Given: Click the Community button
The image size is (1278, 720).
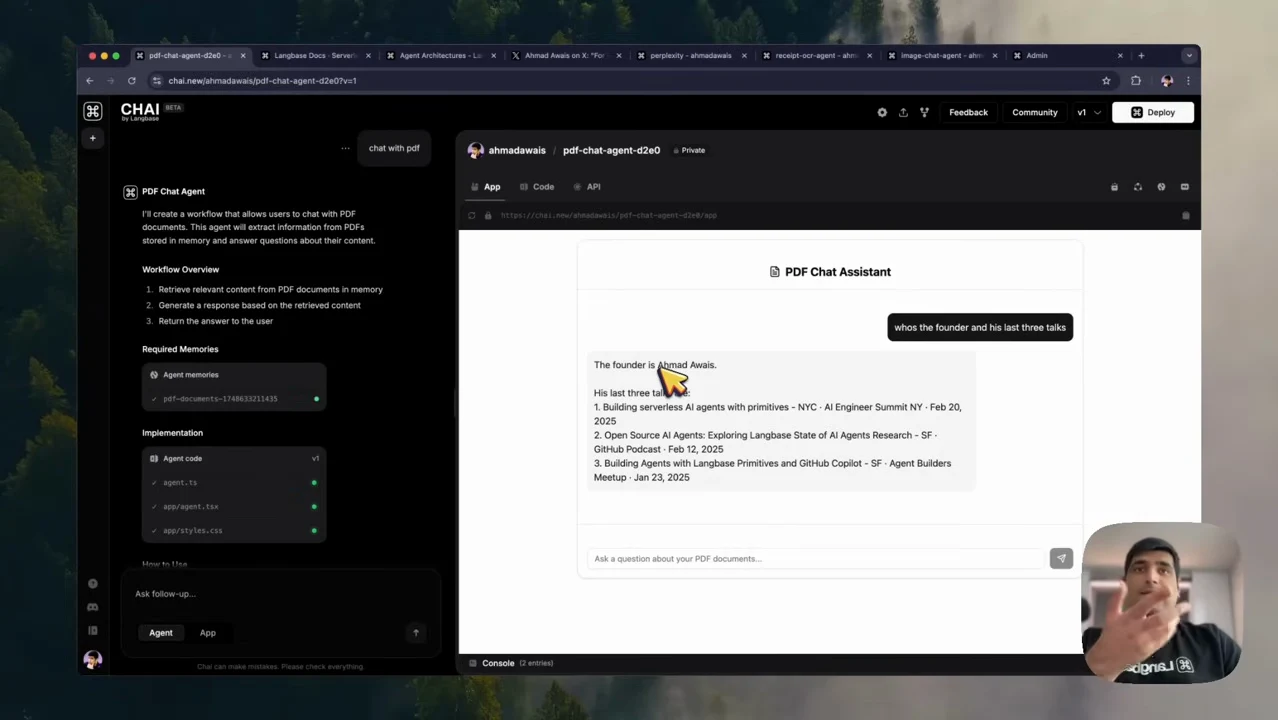Looking at the screenshot, I should [1034, 112].
